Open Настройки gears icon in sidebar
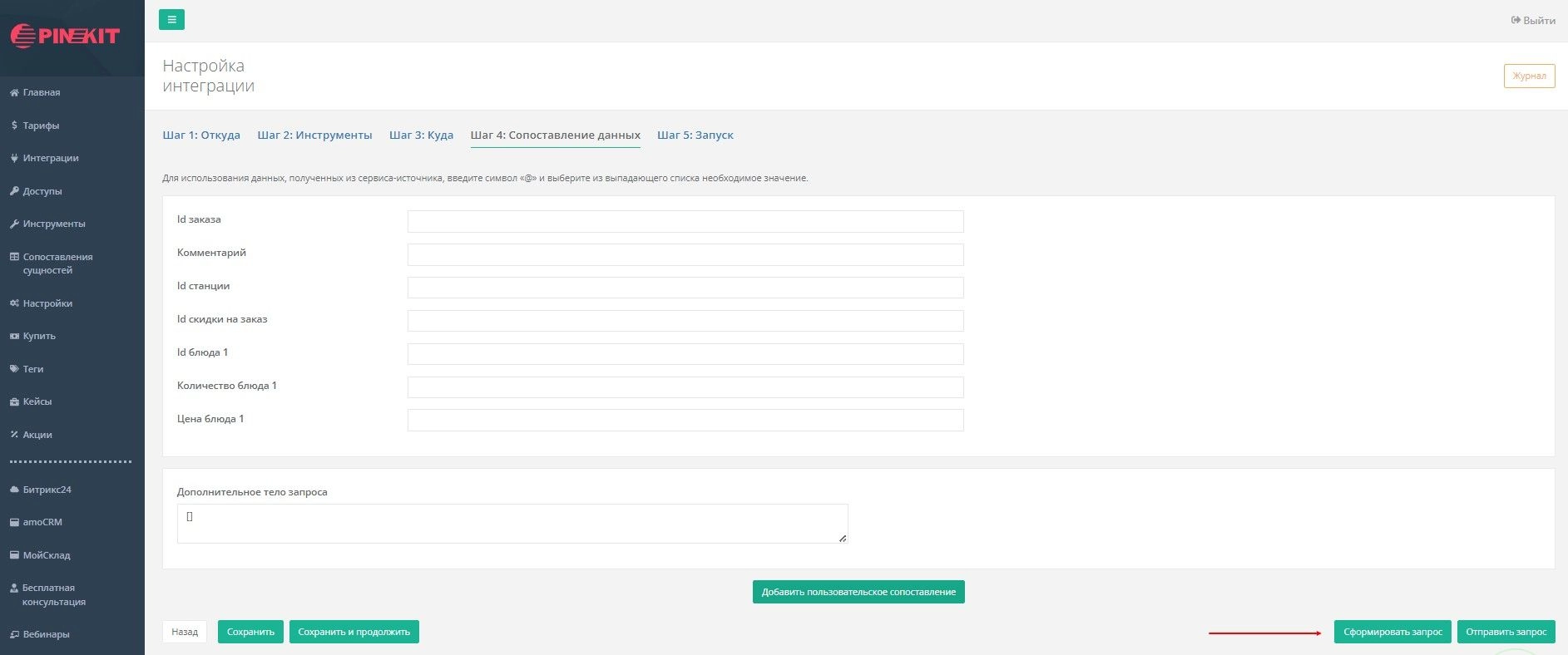 pyautogui.click(x=14, y=303)
